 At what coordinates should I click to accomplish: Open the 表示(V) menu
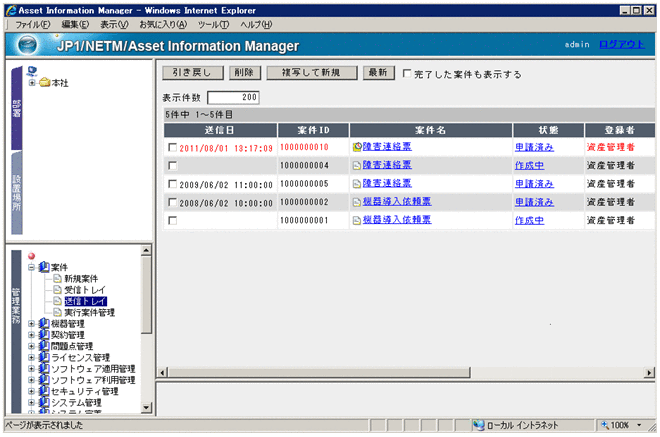coord(114,24)
